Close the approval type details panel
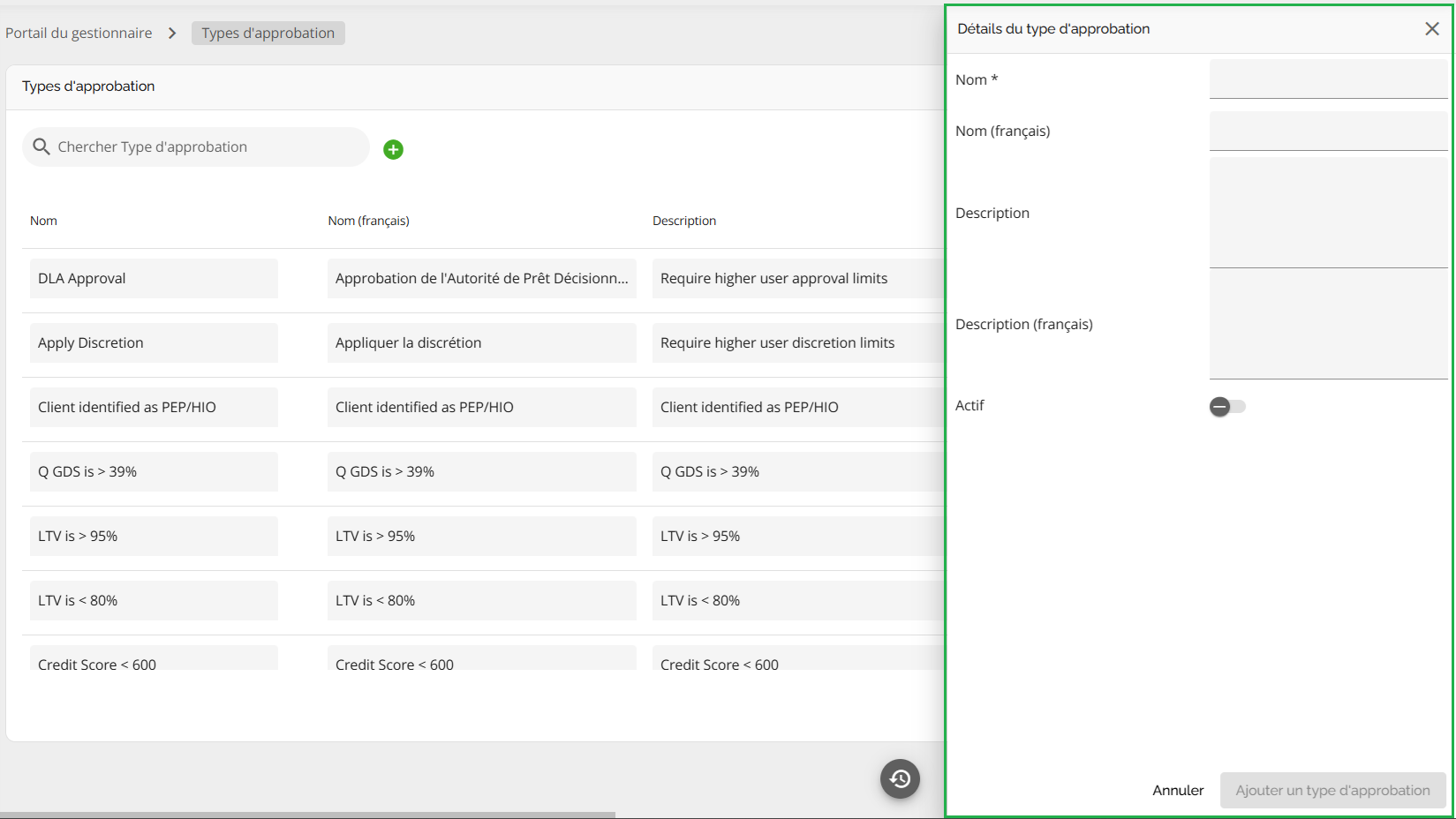 (x=1431, y=29)
